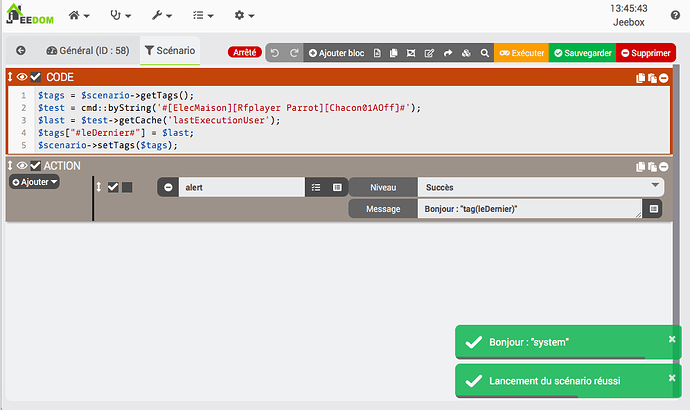This screenshot has width=690, height=410.
Task: Open the Niveau dropdown showing Succès
Action: 541,187
